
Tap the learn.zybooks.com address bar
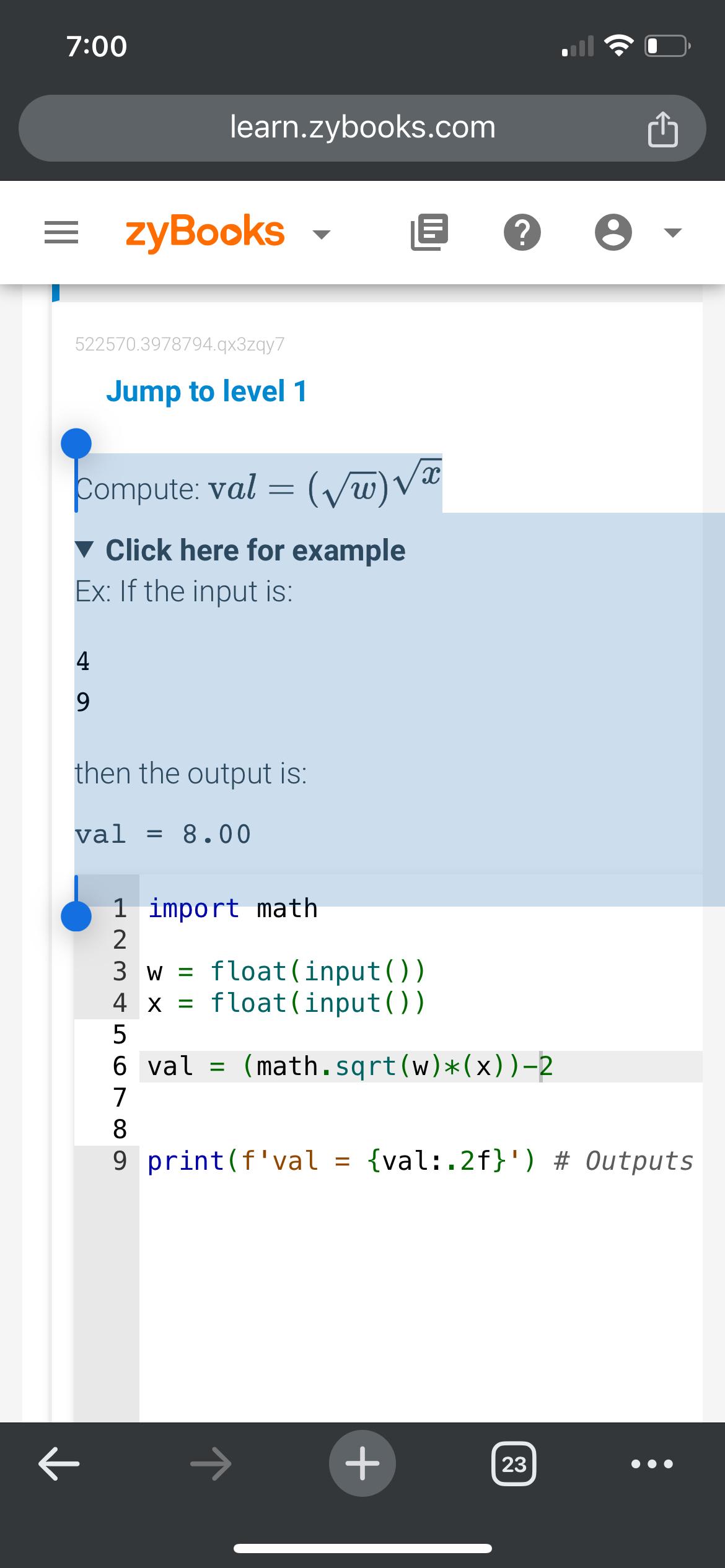click(x=361, y=127)
